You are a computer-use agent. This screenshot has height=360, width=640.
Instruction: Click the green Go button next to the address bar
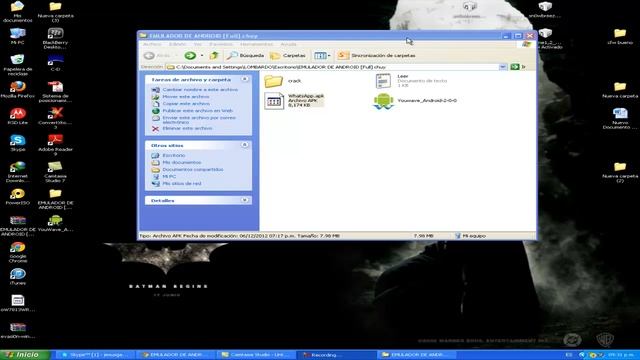click(x=514, y=67)
